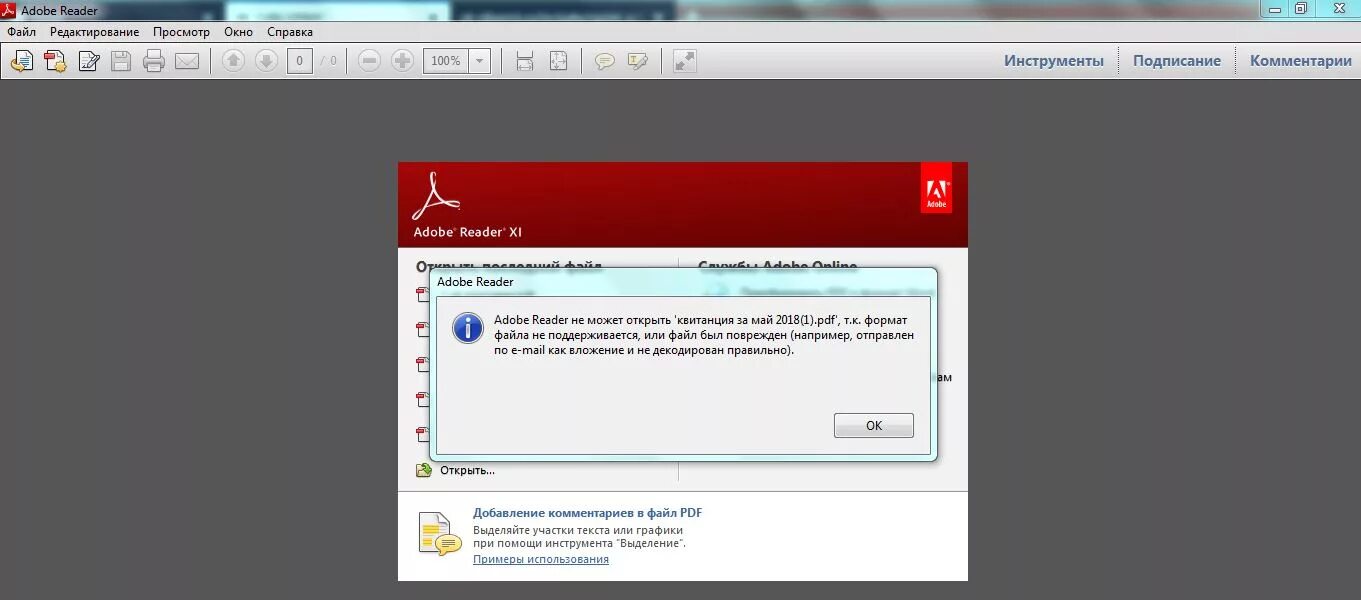Click the Adobe logo on welcome banner
Image resolution: width=1361 pixels, height=600 pixels.
click(x=936, y=190)
